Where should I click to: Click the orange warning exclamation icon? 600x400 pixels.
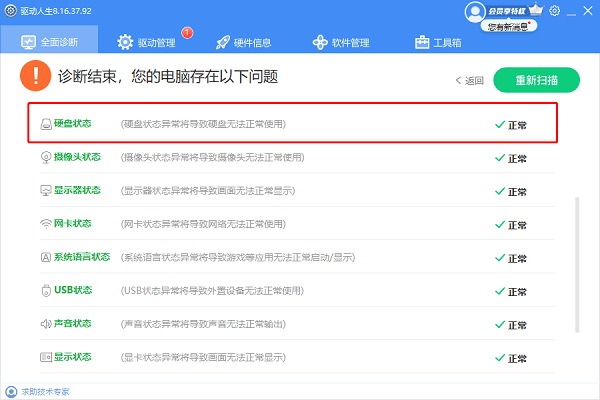[37, 76]
